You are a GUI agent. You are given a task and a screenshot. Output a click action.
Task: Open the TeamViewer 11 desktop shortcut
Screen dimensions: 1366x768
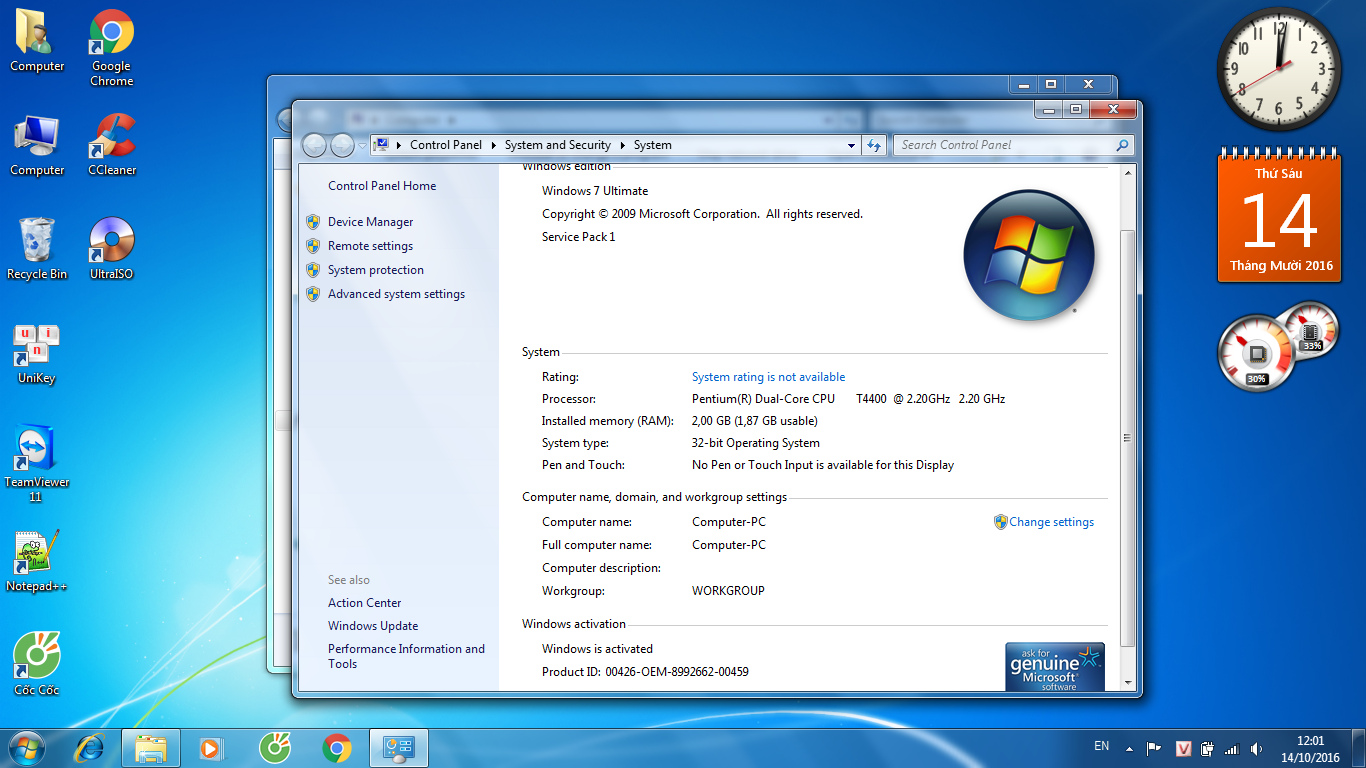point(37,463)
